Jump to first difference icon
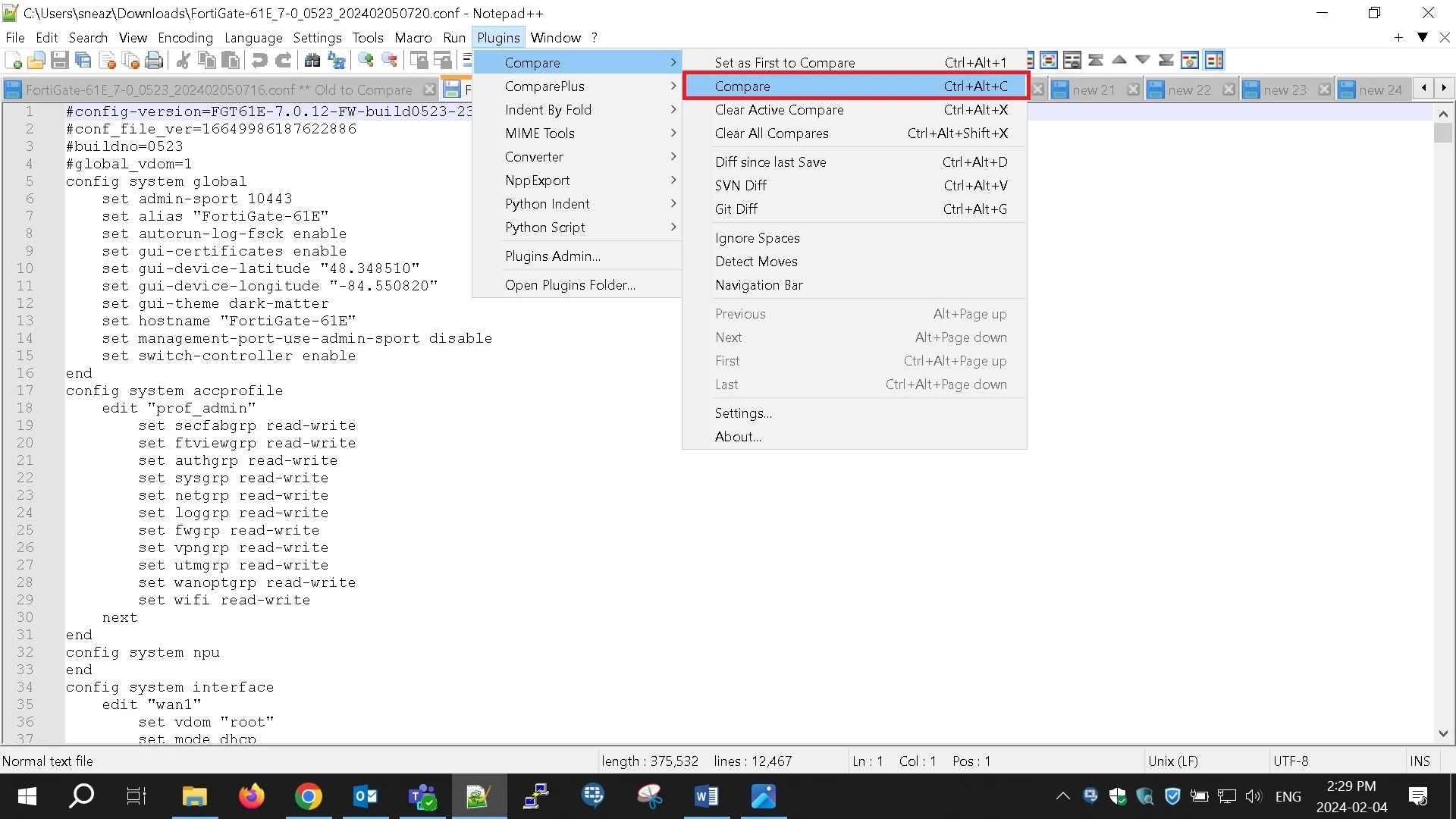This screenshot has height=819, width=1456. [x=1096, y=61]
